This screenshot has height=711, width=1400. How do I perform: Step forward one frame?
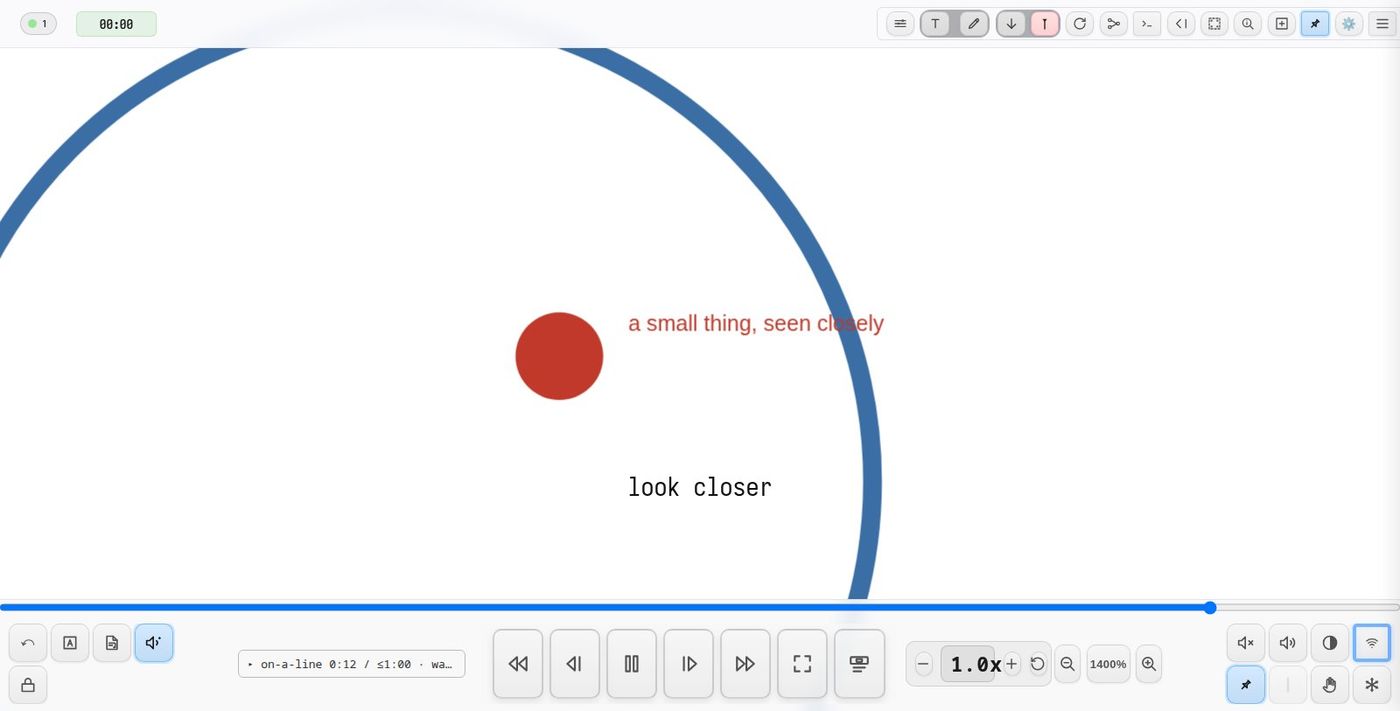click(689, 664)
